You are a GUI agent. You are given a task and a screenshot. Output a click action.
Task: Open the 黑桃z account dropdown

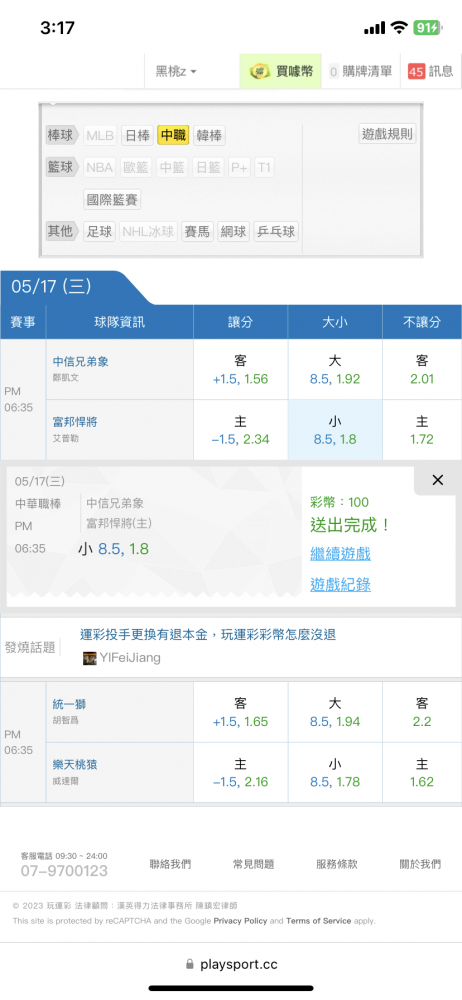pyautogui.click(x=176, y=71)
